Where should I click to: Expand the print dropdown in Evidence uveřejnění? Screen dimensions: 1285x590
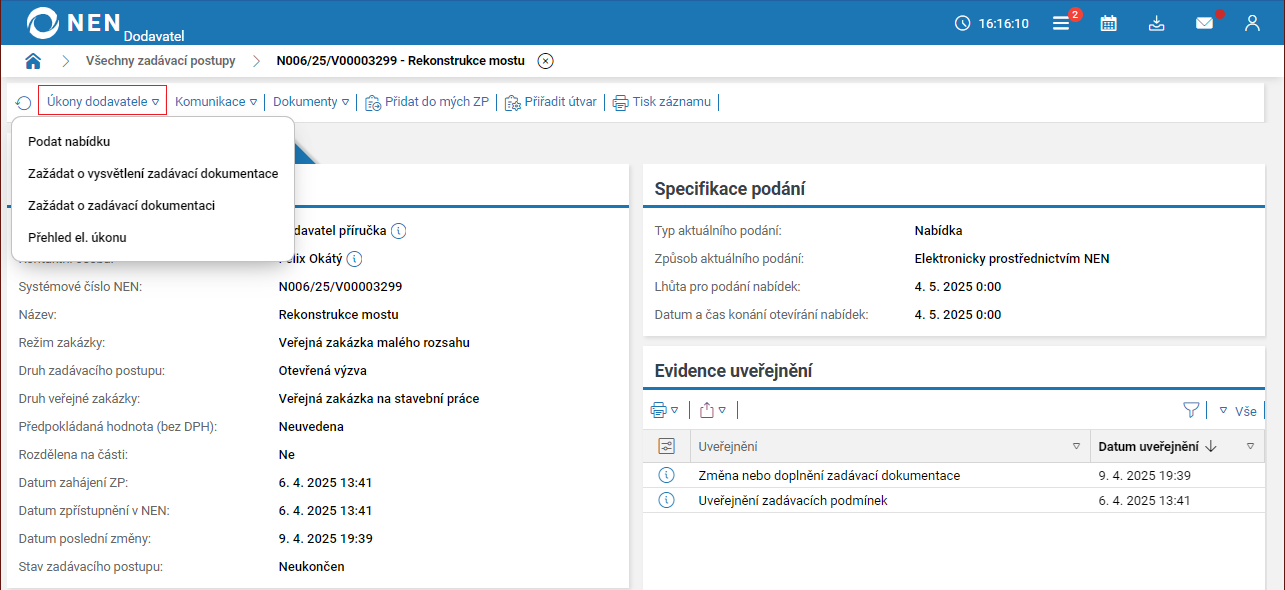tap(664, 410)
